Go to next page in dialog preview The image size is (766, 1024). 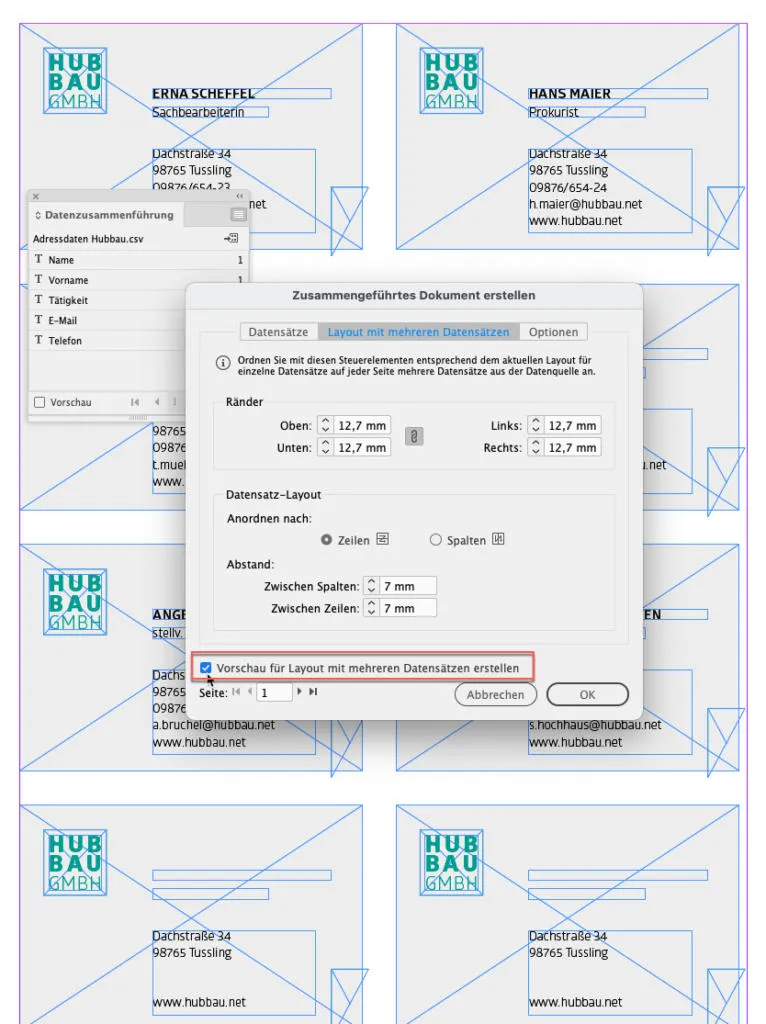click(x=300, y=692)
